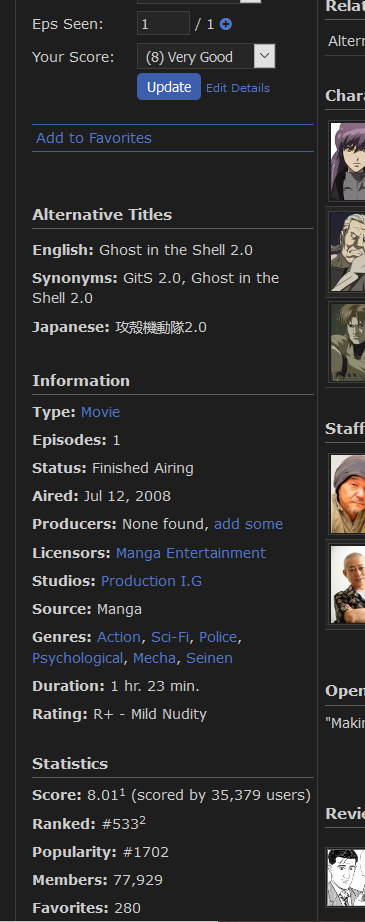
Task: Select the Police genre link
Action: pyautogui.click(x=218, y=637)
